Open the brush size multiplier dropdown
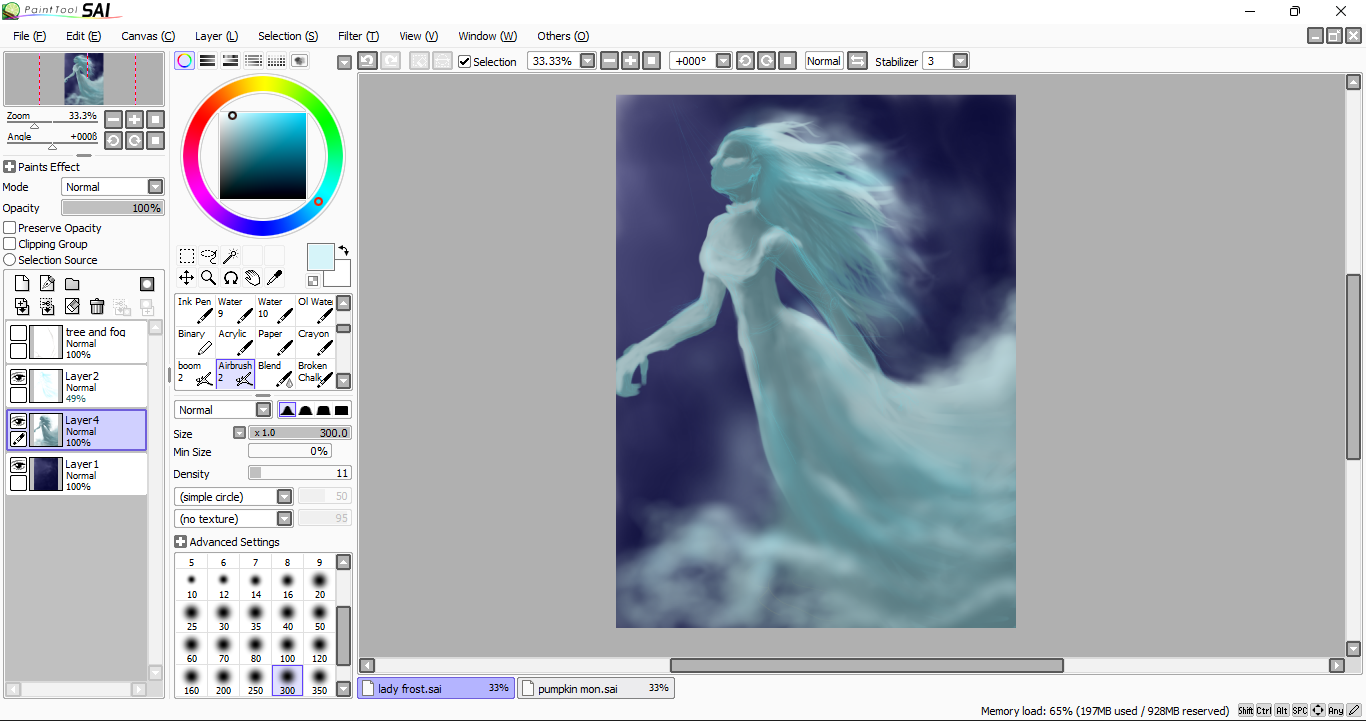Viewport: 1366px width, 721px height. 239,433
